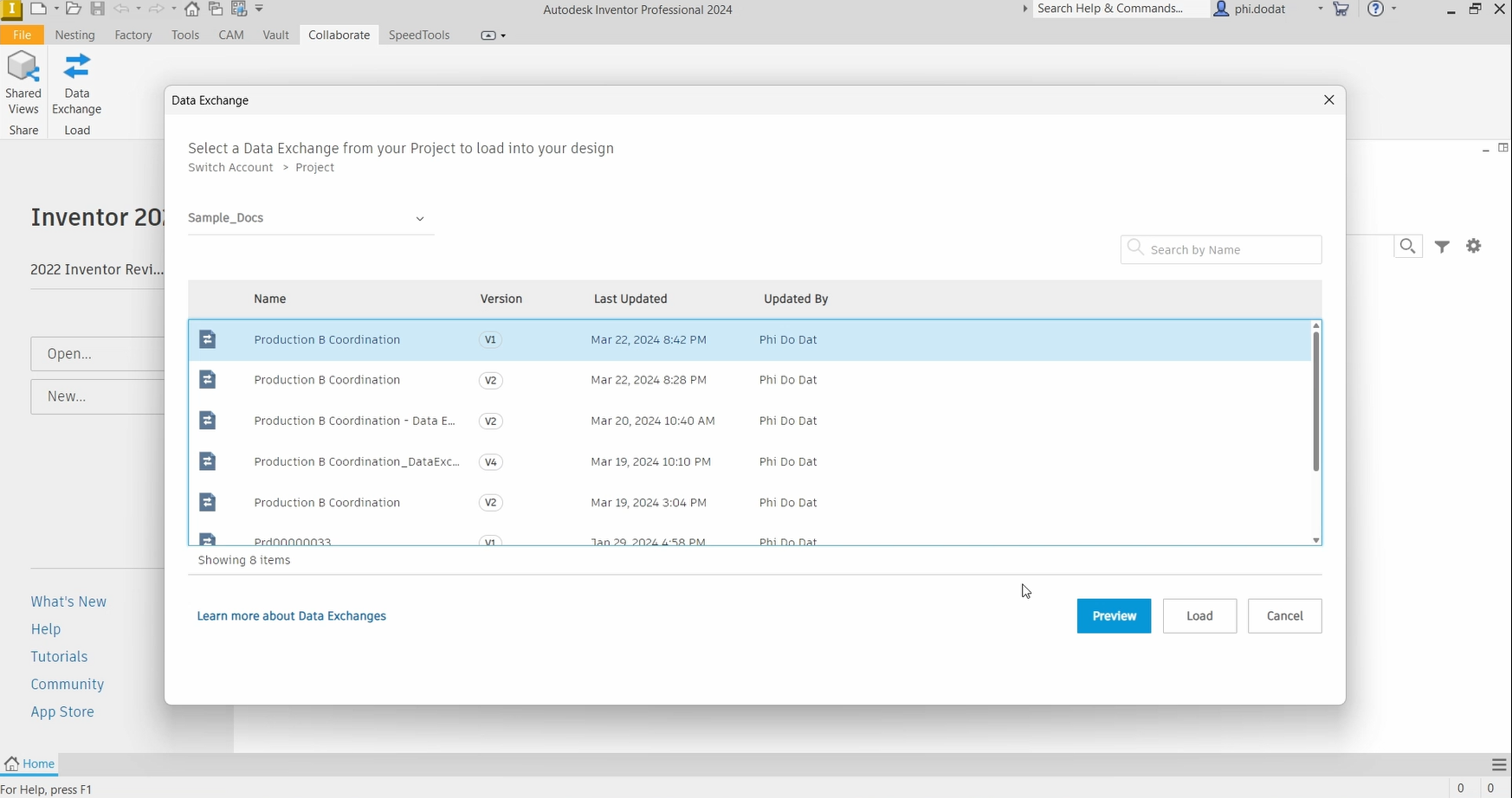This screenshot has height=798, width=1512.
Task: Switch to the SpeedTools ribbon tab
Action: click(419, 35)
